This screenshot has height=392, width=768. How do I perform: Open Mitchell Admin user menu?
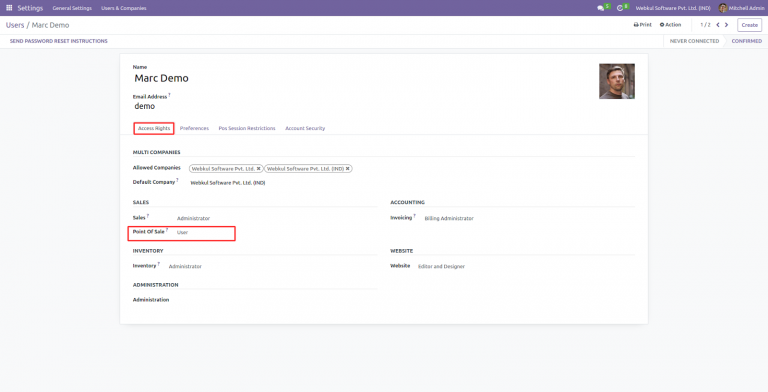tap(741, 8)
